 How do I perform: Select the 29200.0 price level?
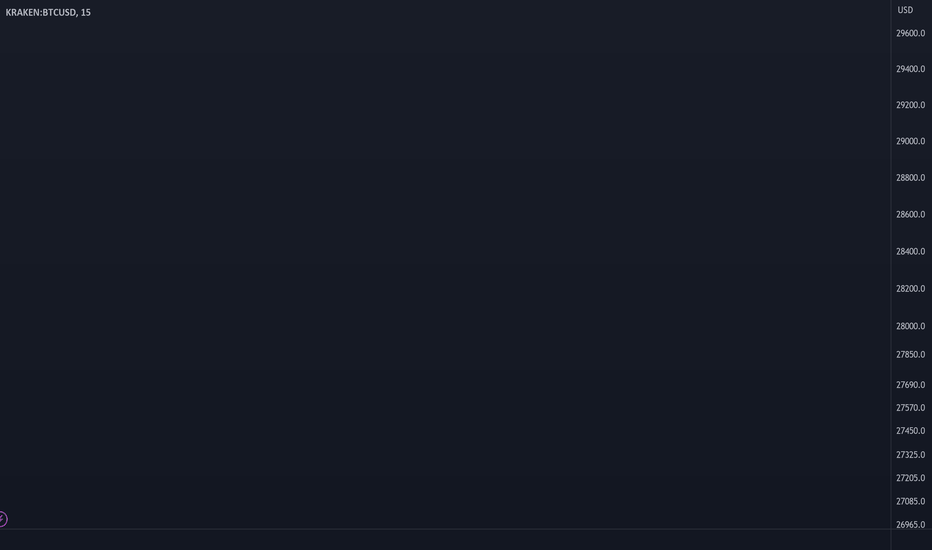pos(910,105)
